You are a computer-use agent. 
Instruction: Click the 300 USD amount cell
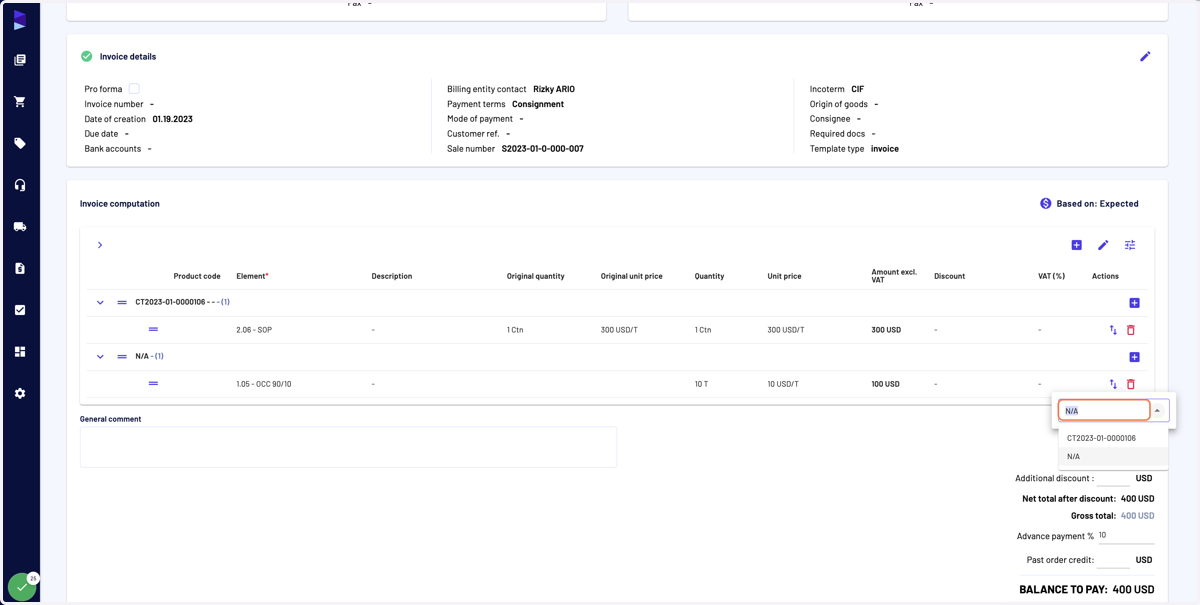pos(886,330)
